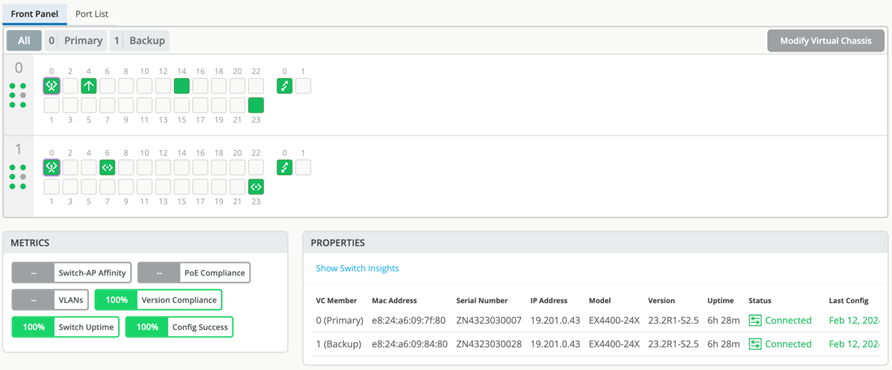Select green port 23 on member 0
Screen dimensions: 892x370
[x=256, y=105]
